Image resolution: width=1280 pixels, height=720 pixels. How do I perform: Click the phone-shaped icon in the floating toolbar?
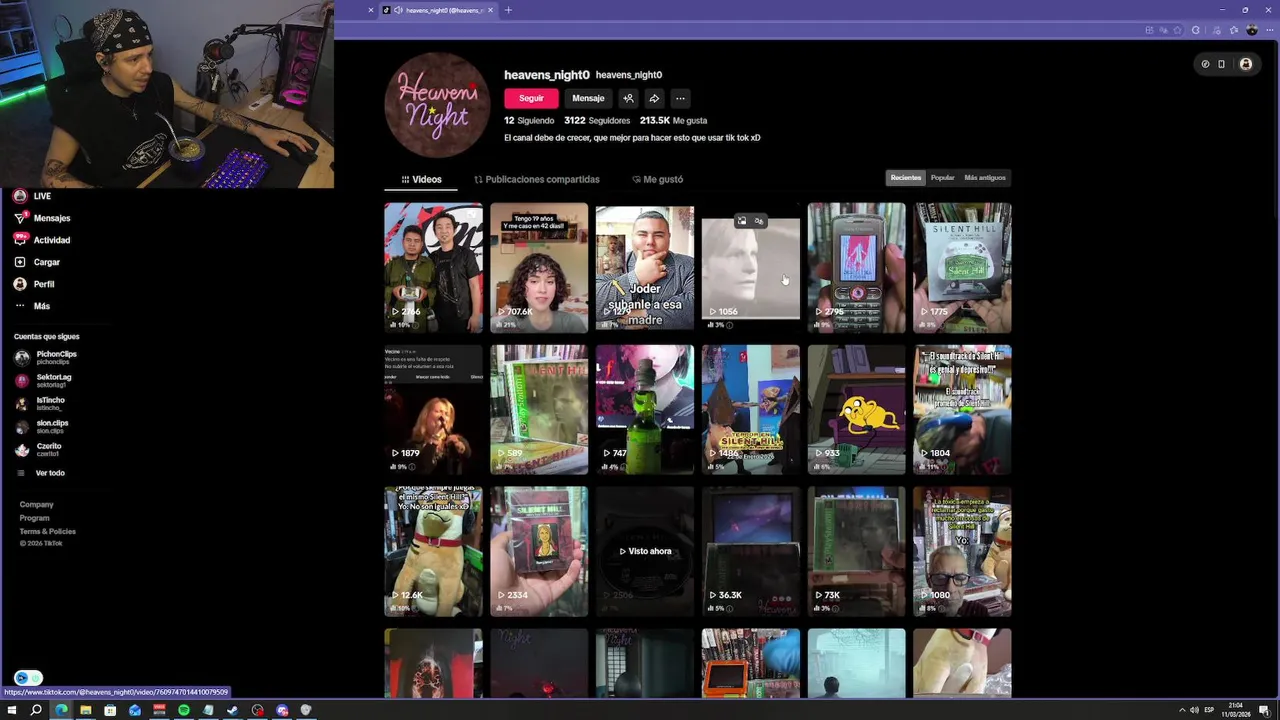pyautogui.click(x=1221, y=64)
